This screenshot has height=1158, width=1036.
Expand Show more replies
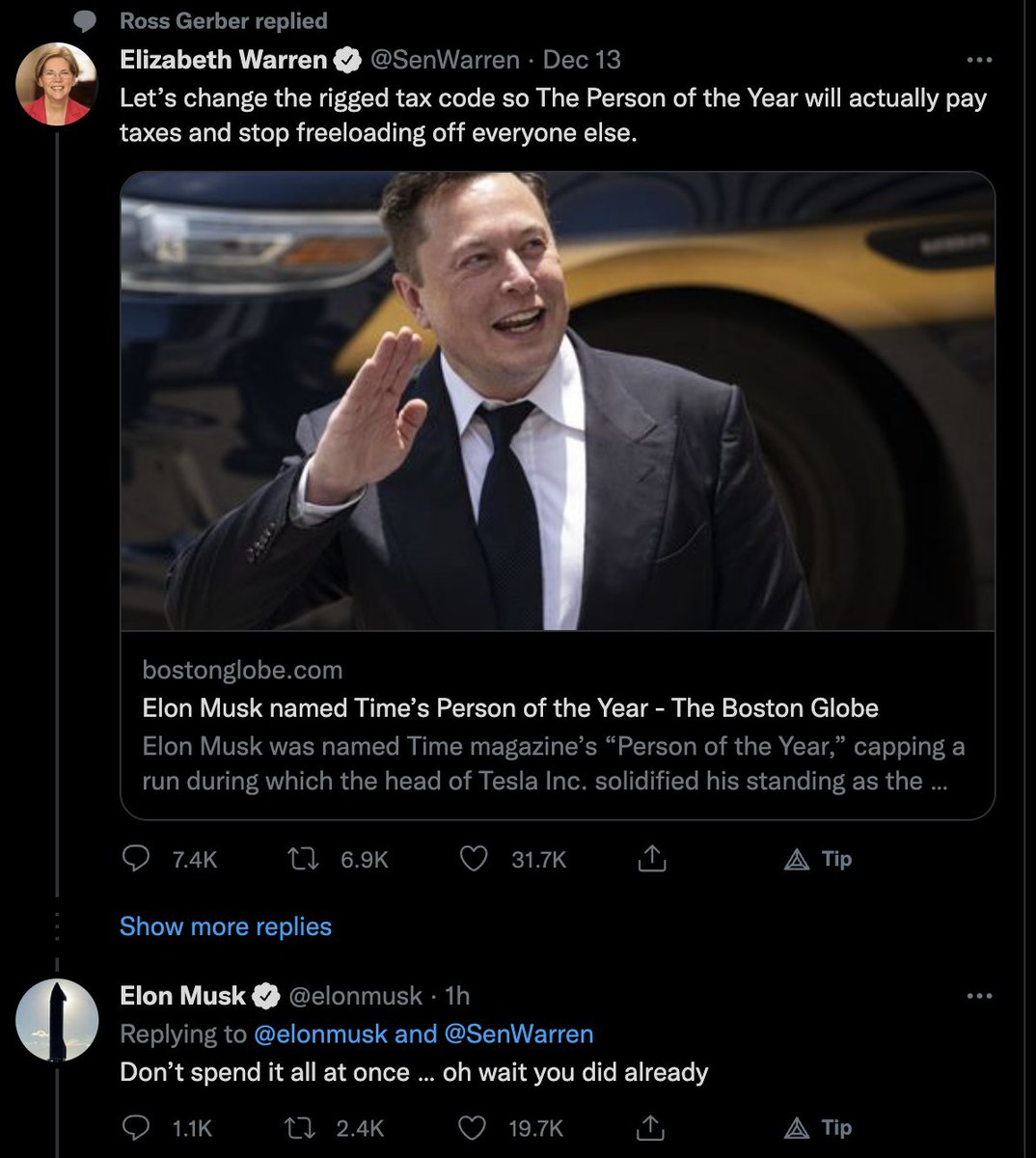pos(226,926)
